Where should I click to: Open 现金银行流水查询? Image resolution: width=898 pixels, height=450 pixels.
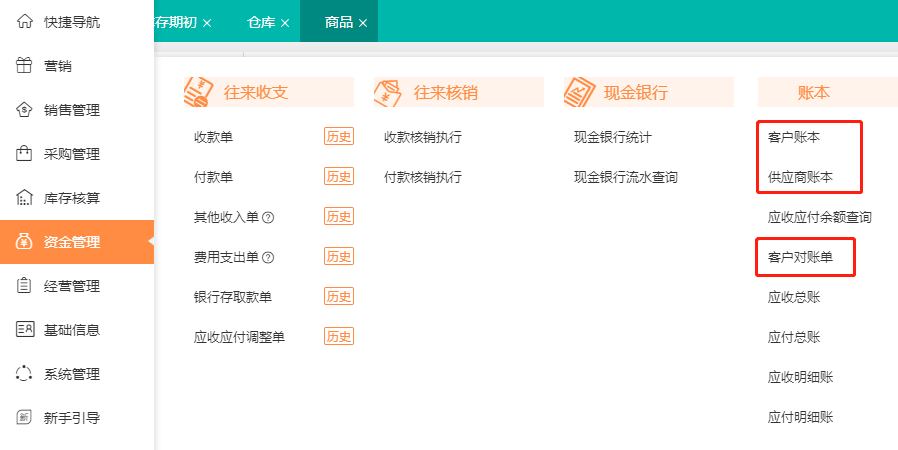tap(626, 177)
